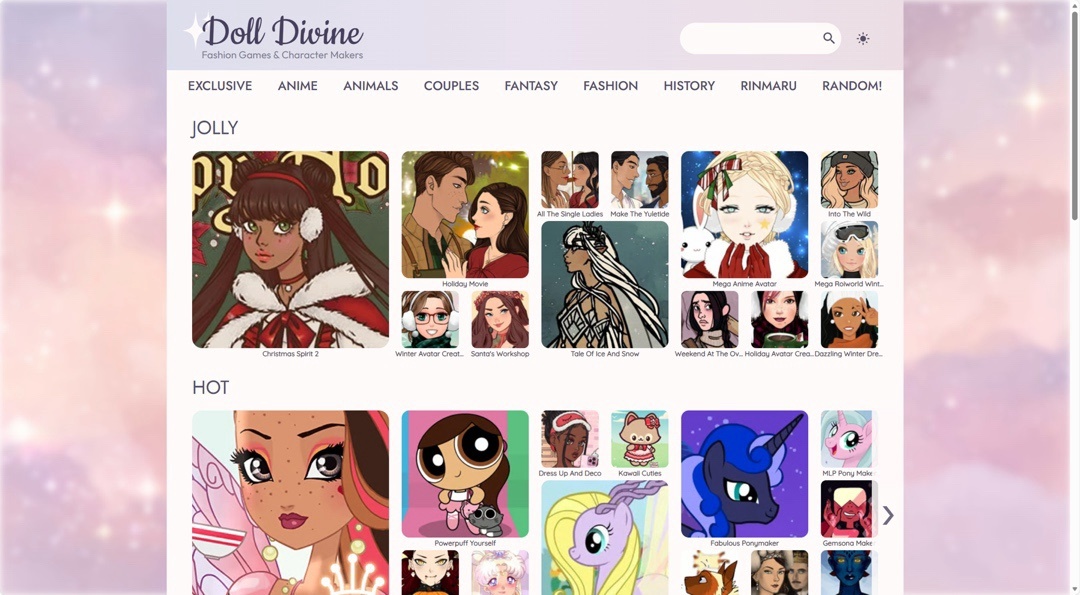The width and height of the screenshot is (1080, 595).
Task: Click the Doll Divine logo
Action: pyautogui.click(x=274, y=36)
